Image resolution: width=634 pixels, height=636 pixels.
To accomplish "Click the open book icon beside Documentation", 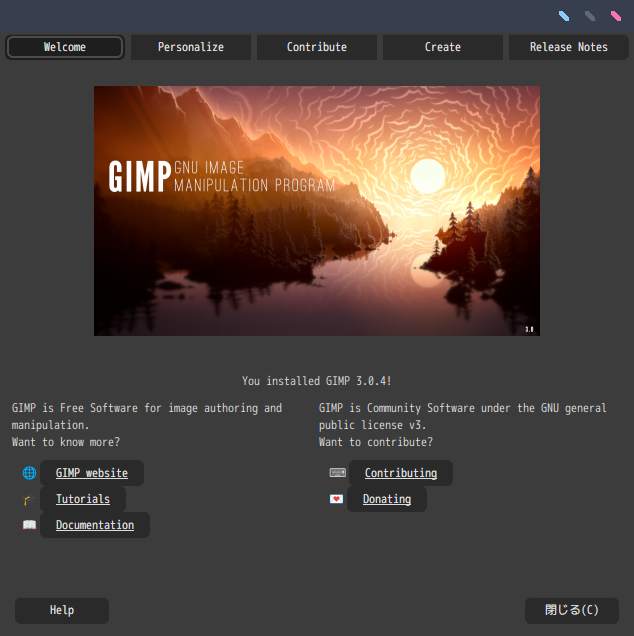I will 29,525.
